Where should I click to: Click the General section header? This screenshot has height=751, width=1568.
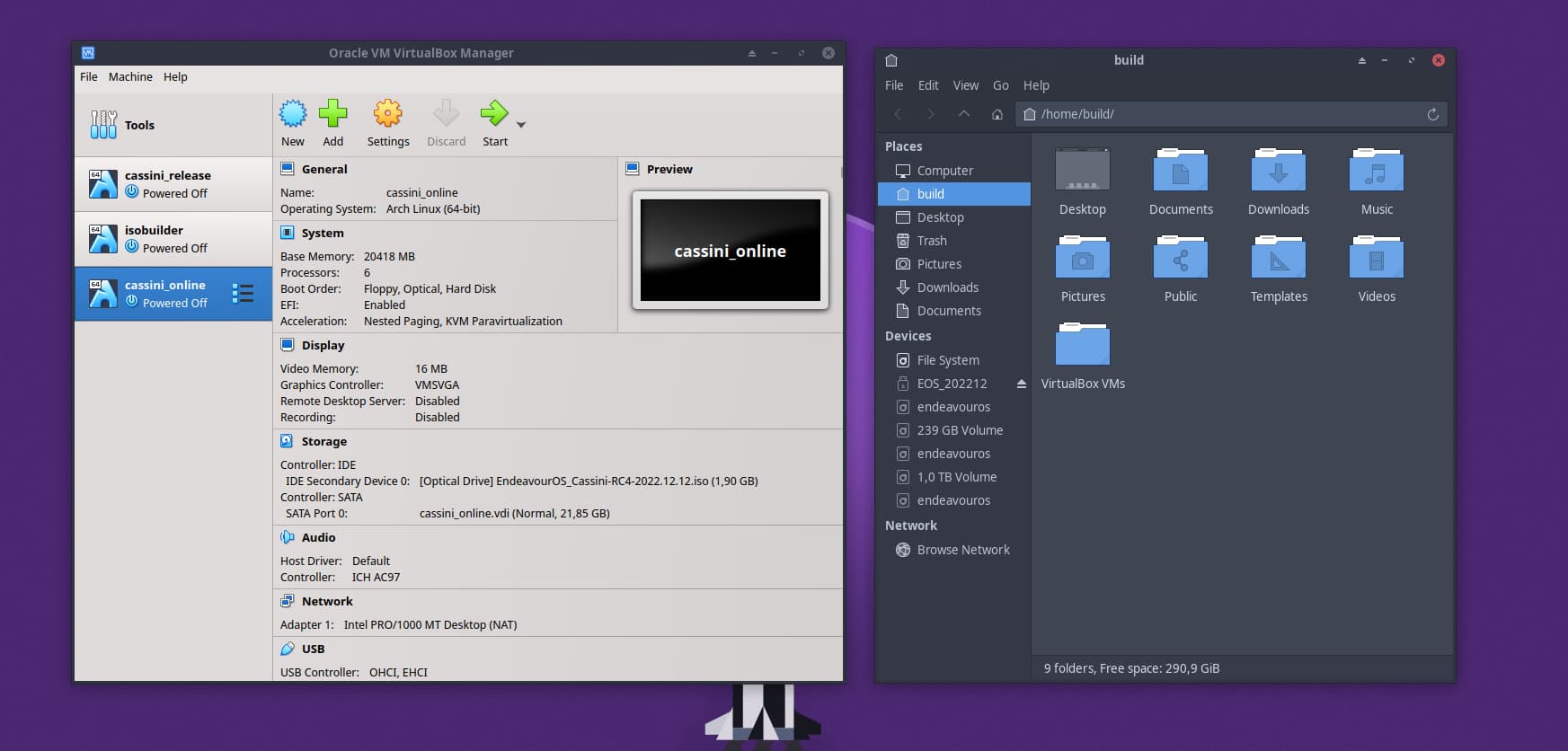324,169
